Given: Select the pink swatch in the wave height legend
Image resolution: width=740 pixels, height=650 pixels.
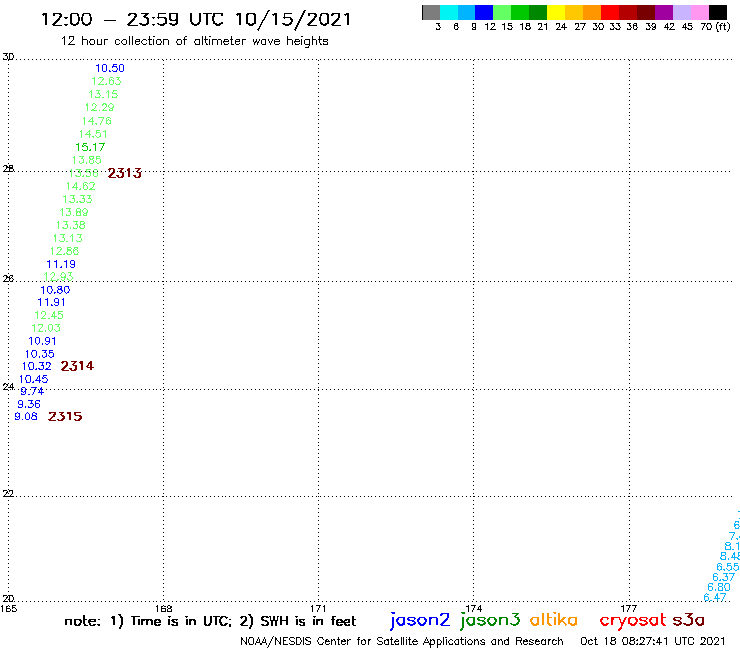Looking at the screenshot, I should click(x=700, y=12).
